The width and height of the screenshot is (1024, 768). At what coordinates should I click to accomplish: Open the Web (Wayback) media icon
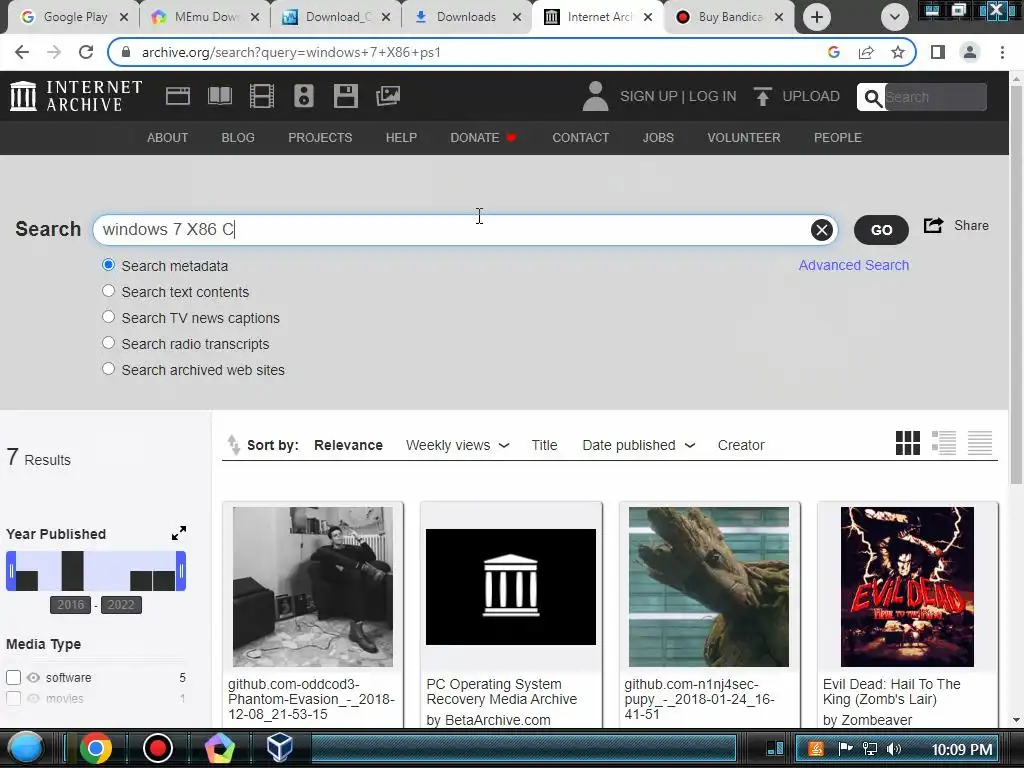click(x=178, y=96)
